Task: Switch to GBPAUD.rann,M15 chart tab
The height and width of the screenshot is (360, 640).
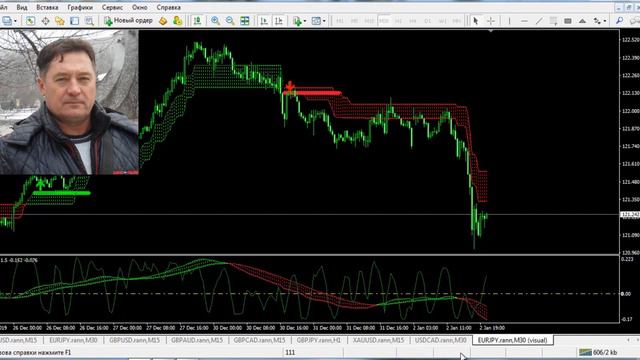Action: (197, 340)
